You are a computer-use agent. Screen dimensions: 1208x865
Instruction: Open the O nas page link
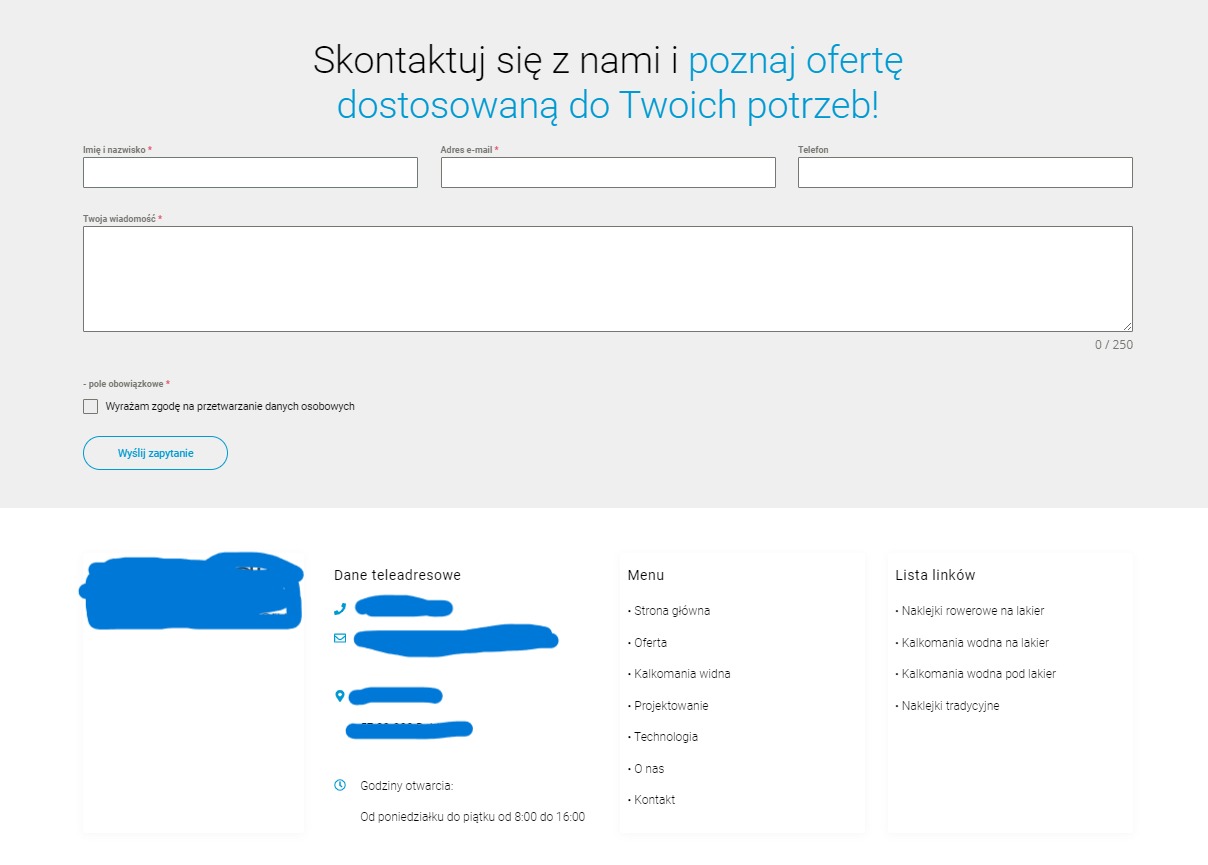pos(649,768)
